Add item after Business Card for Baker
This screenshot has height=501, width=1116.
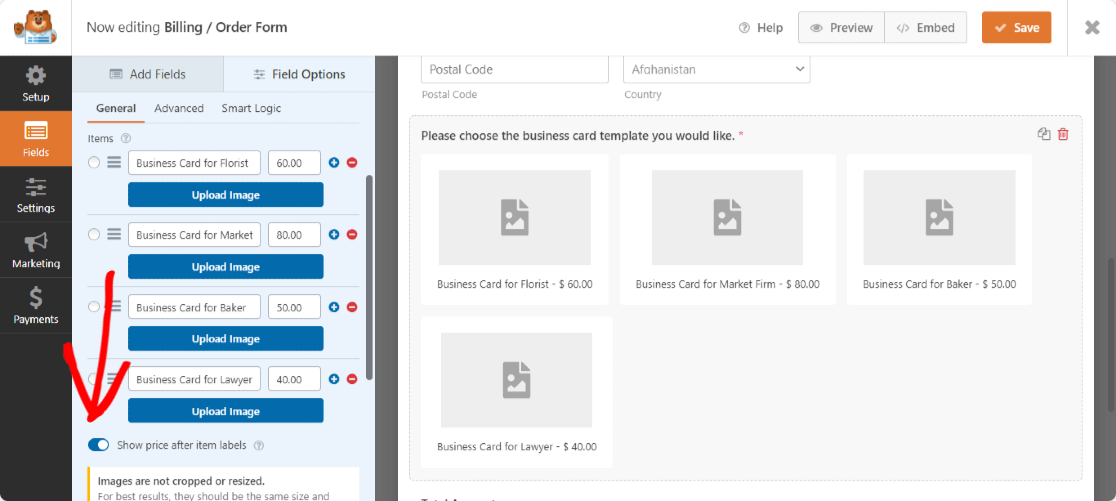[334, 307]
